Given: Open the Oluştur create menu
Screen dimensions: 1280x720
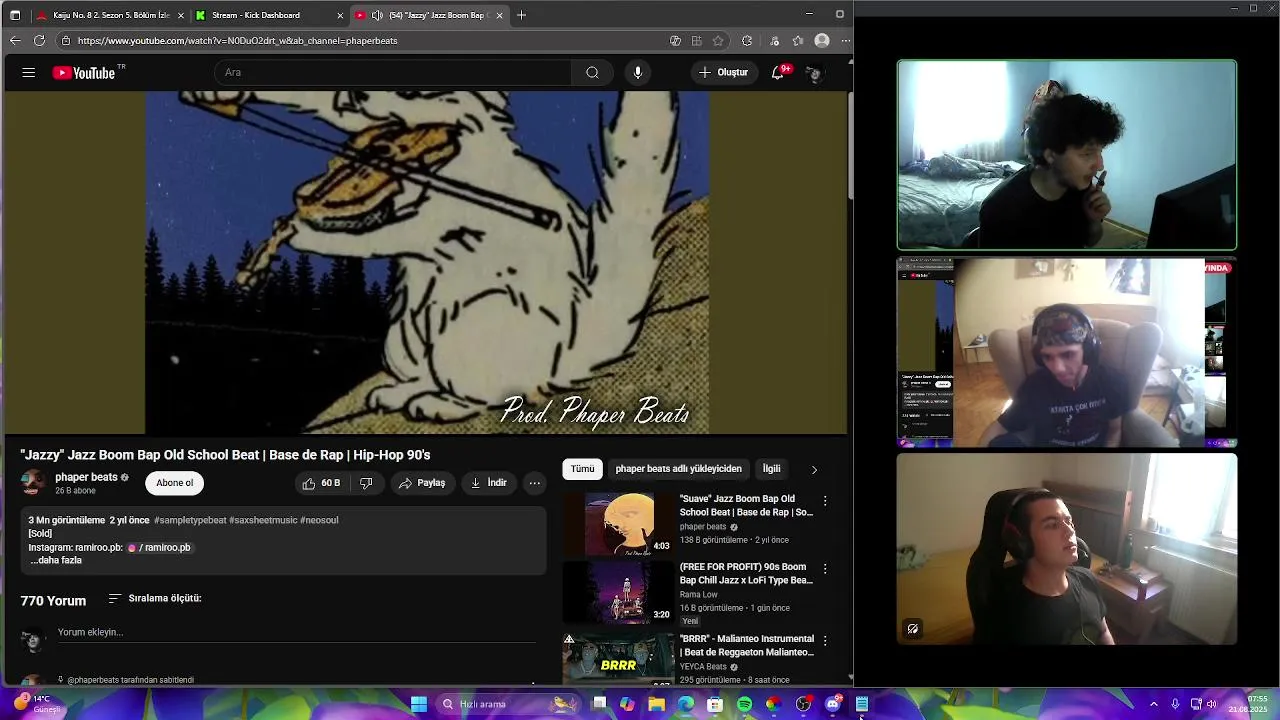Looking at the screenshot, I should (724, 72).
